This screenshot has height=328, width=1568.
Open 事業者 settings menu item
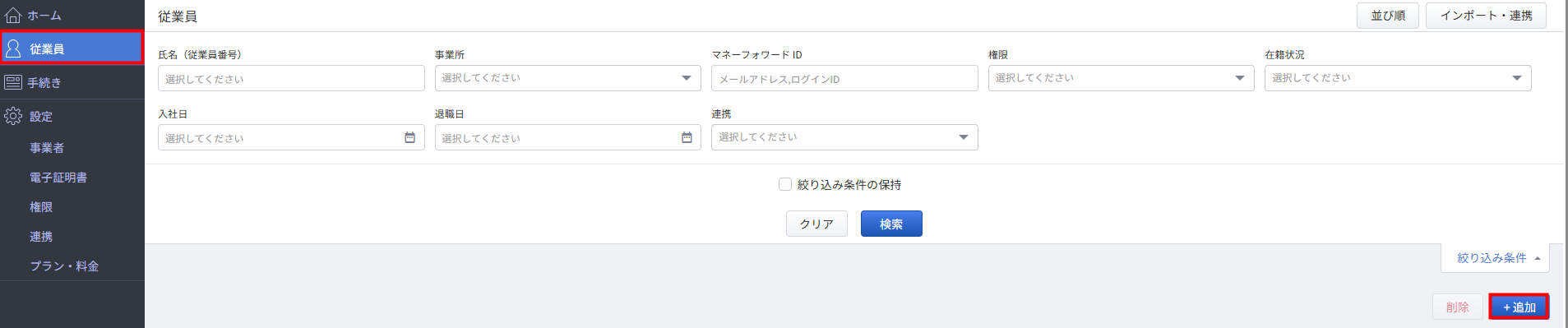pos(47,148)
